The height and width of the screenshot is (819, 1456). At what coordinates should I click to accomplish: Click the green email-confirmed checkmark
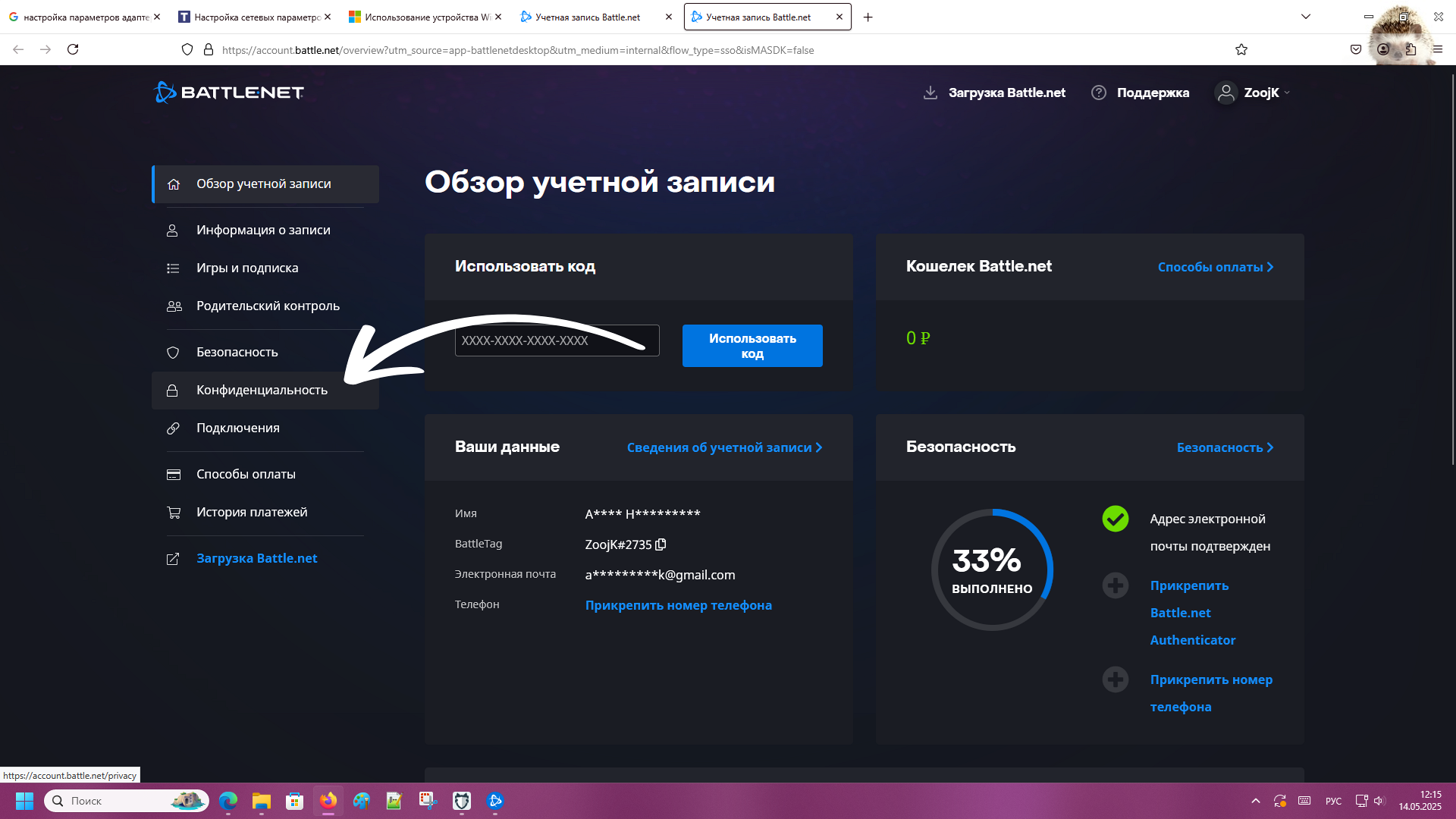tap(1115, 519)
